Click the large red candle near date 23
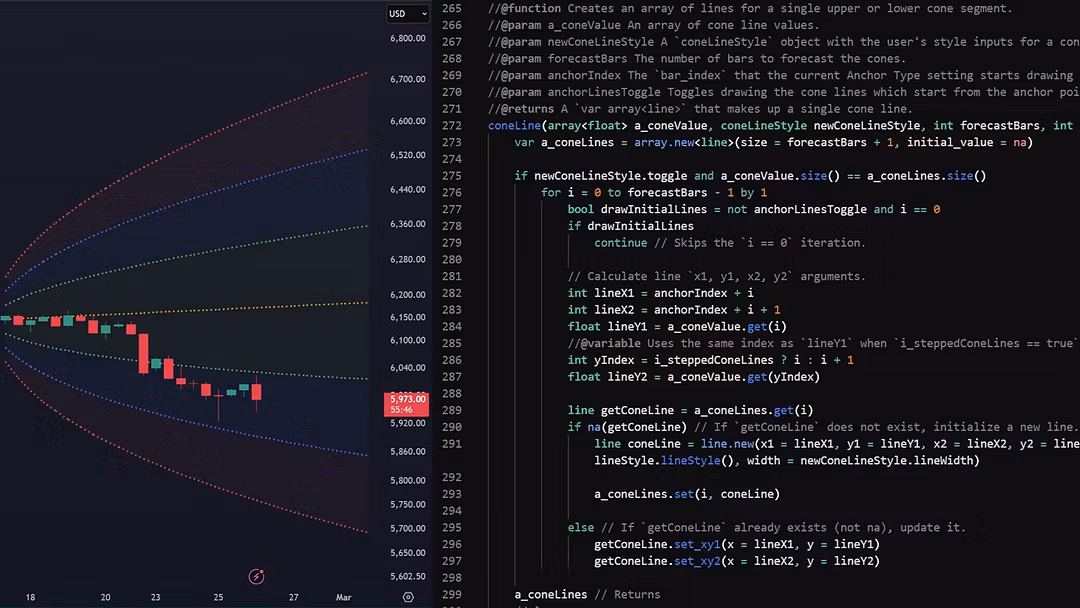Viewport: 1080px width, 608px height. click(144, 352)
